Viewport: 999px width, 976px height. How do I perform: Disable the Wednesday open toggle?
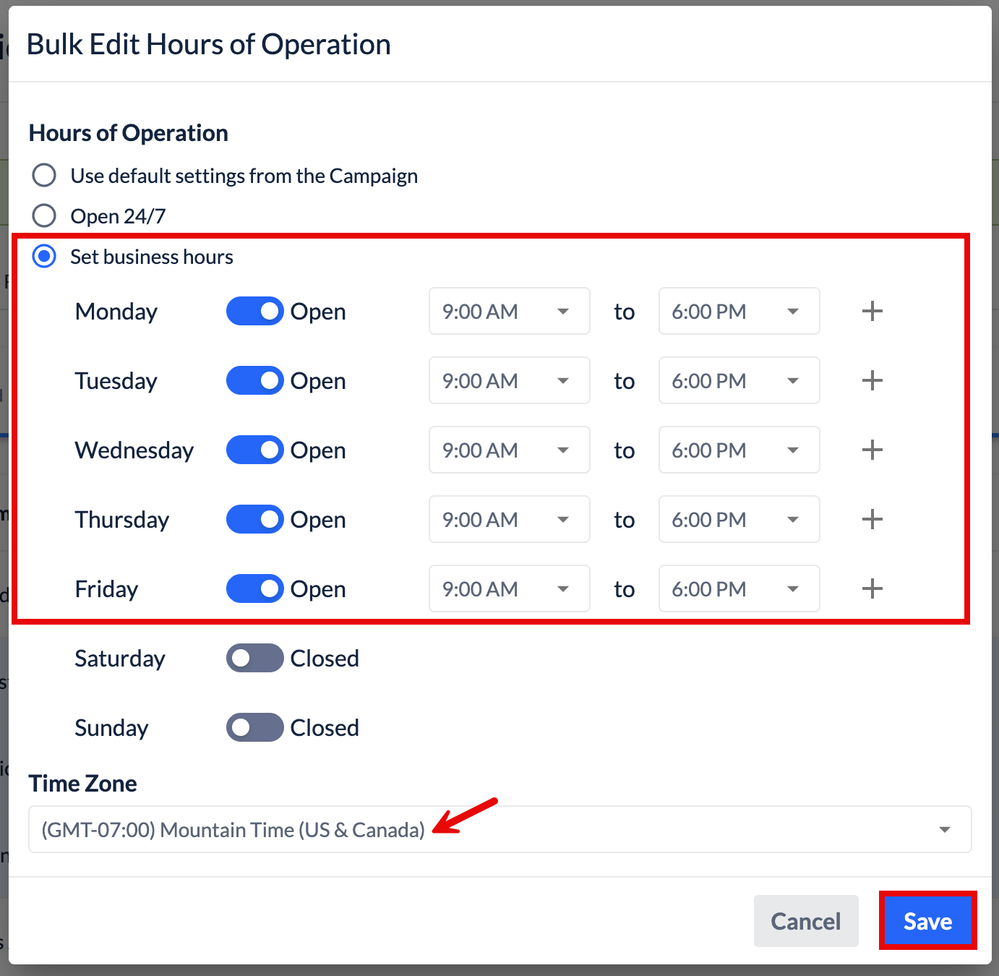pyautogui.click(x=255, y=450)
